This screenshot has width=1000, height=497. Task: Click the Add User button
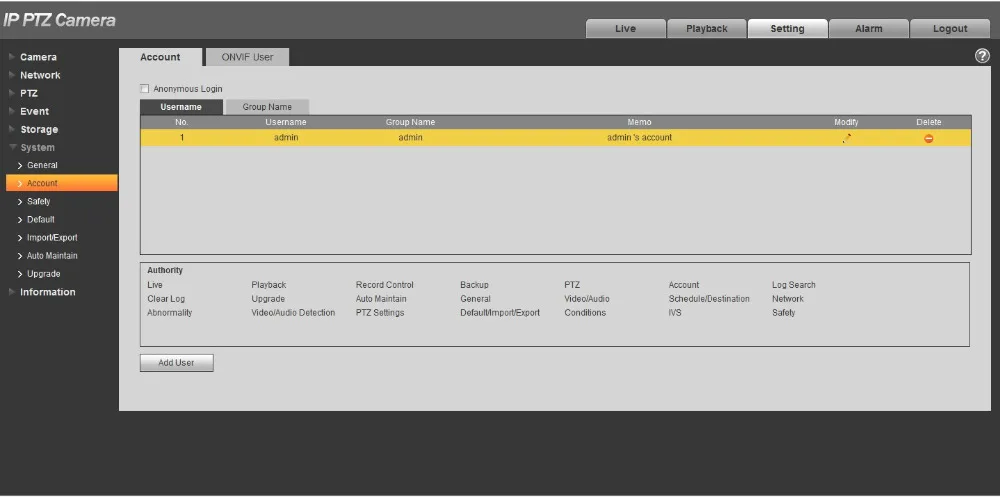tap(177, 362)
